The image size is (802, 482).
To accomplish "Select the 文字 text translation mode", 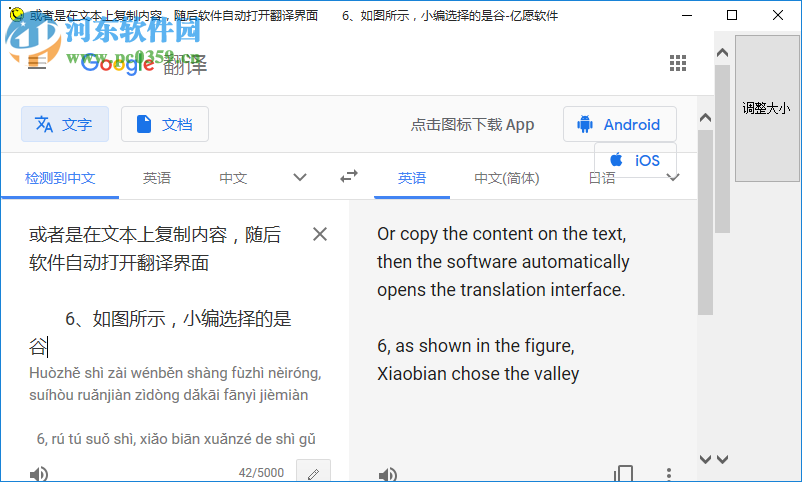I will 64,124.
